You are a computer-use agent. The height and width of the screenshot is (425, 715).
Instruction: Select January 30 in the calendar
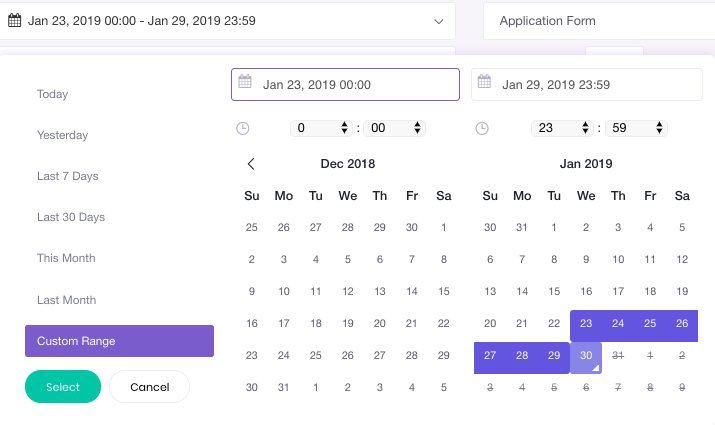pos(586,356)
